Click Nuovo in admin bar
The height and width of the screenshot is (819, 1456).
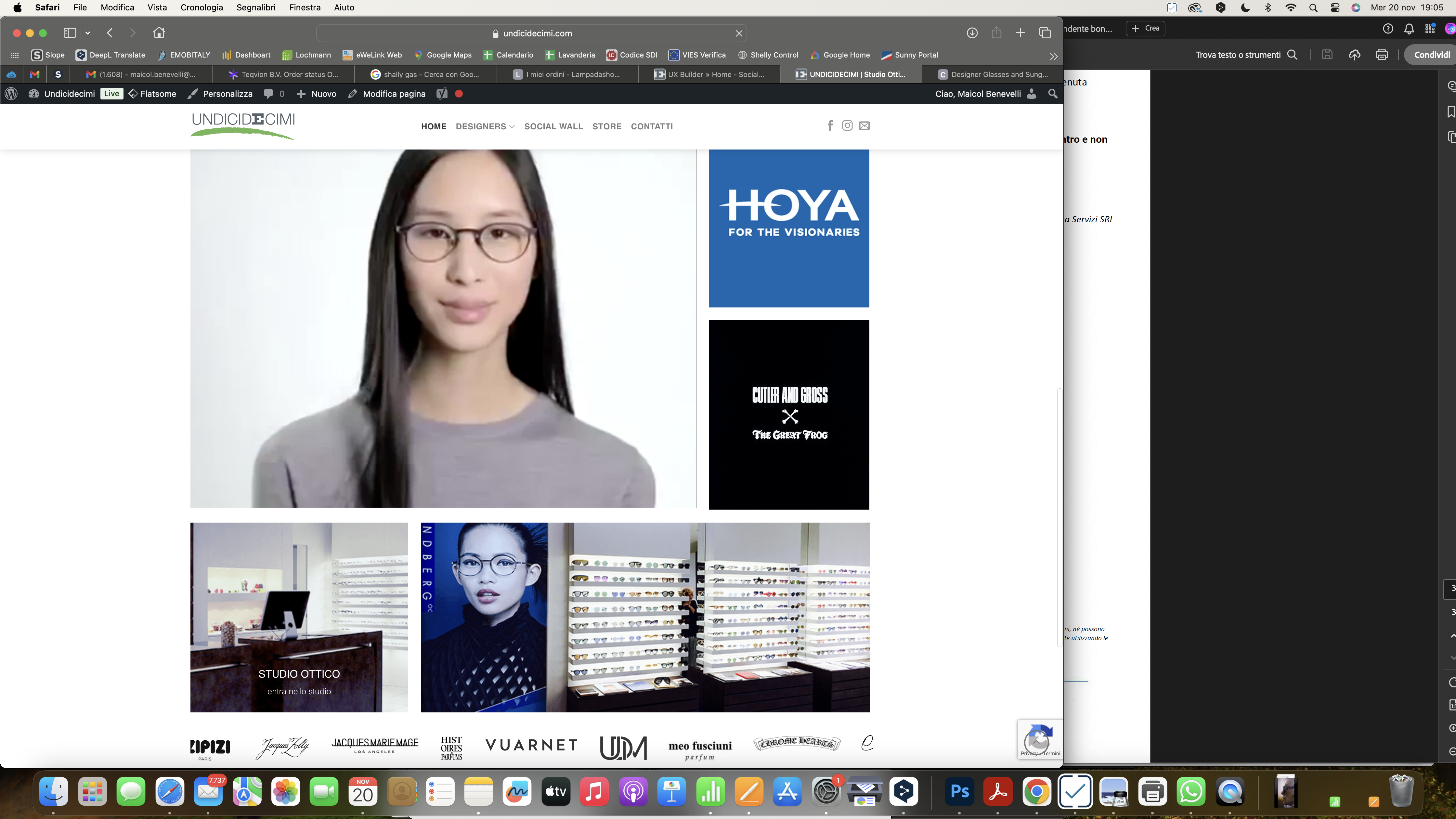point(317,94)
